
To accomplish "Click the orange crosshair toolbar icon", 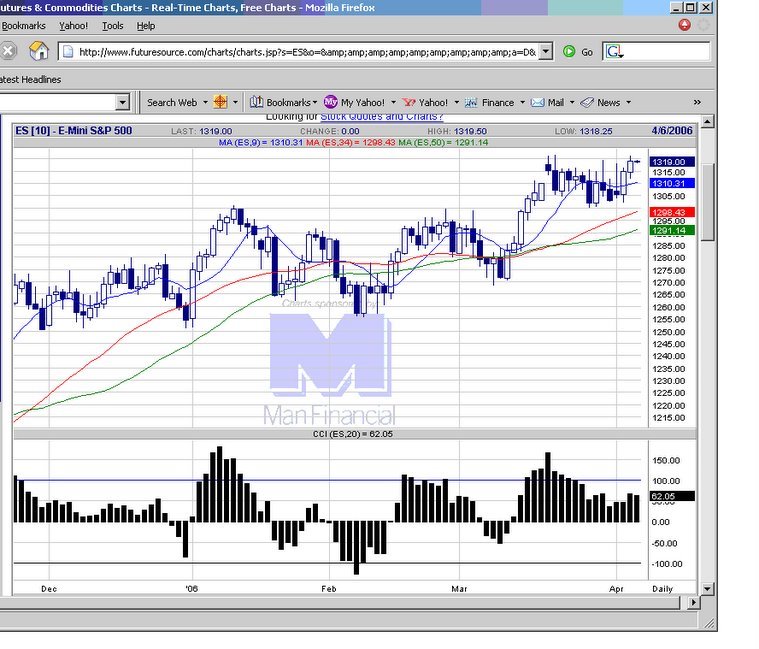I will click(x=220, y=102).
